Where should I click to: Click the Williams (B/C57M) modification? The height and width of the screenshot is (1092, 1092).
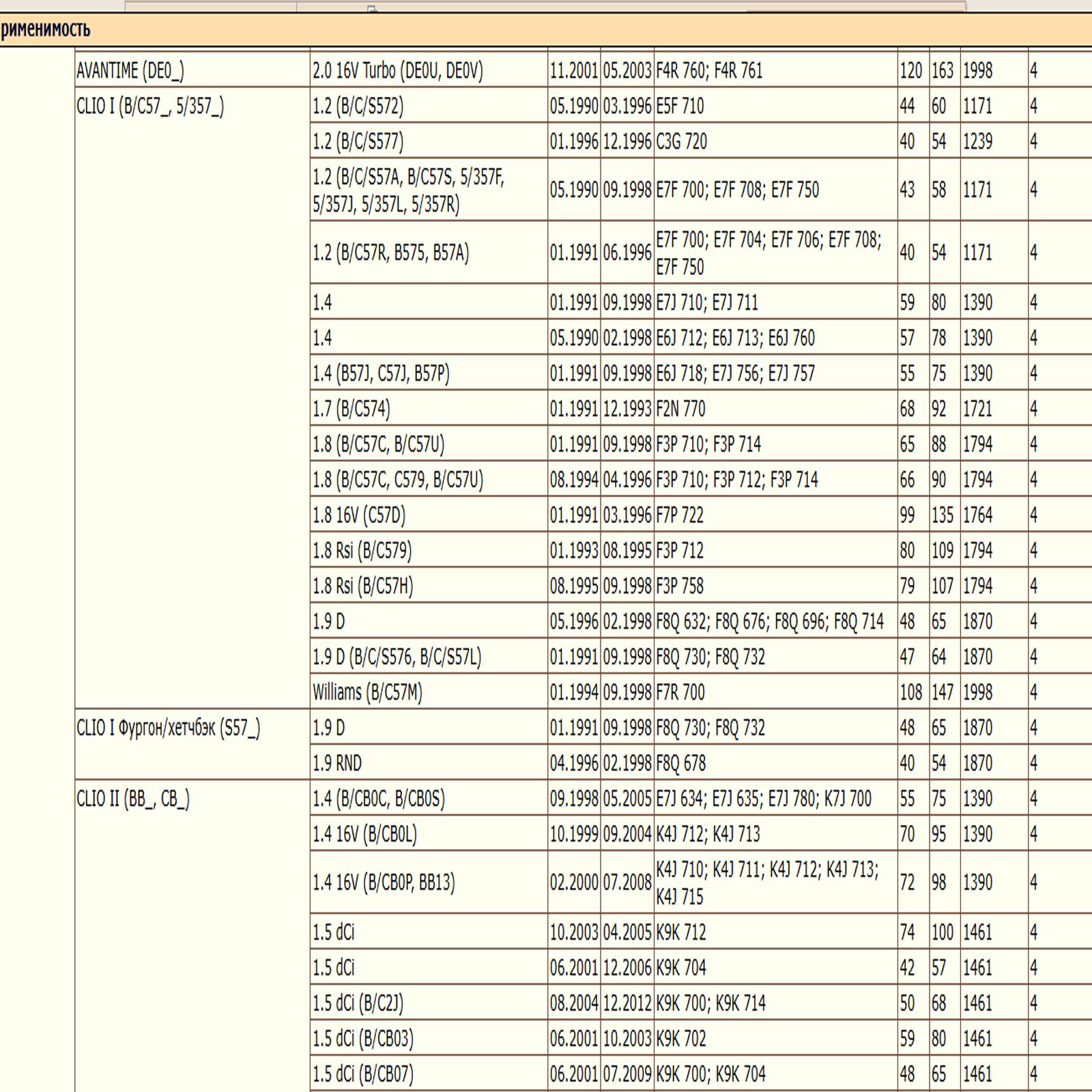click(x=367, y=693)
